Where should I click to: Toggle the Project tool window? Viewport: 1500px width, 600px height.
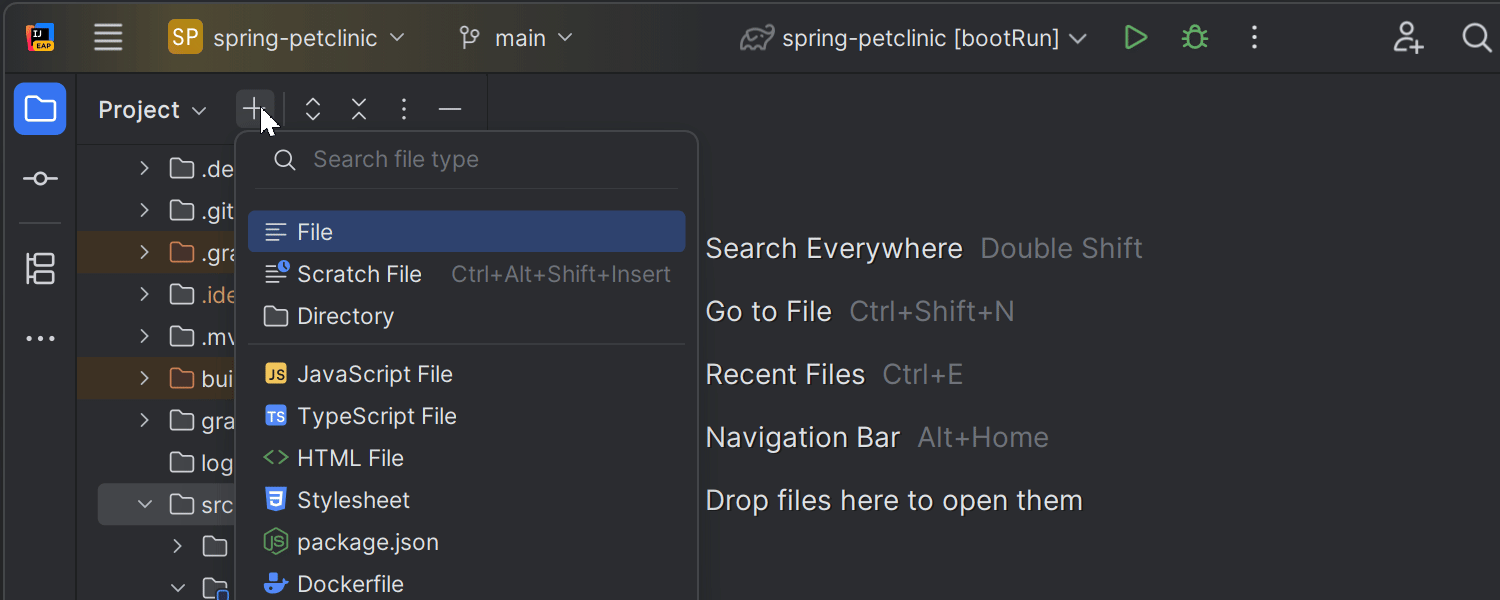tap(40, 109)
